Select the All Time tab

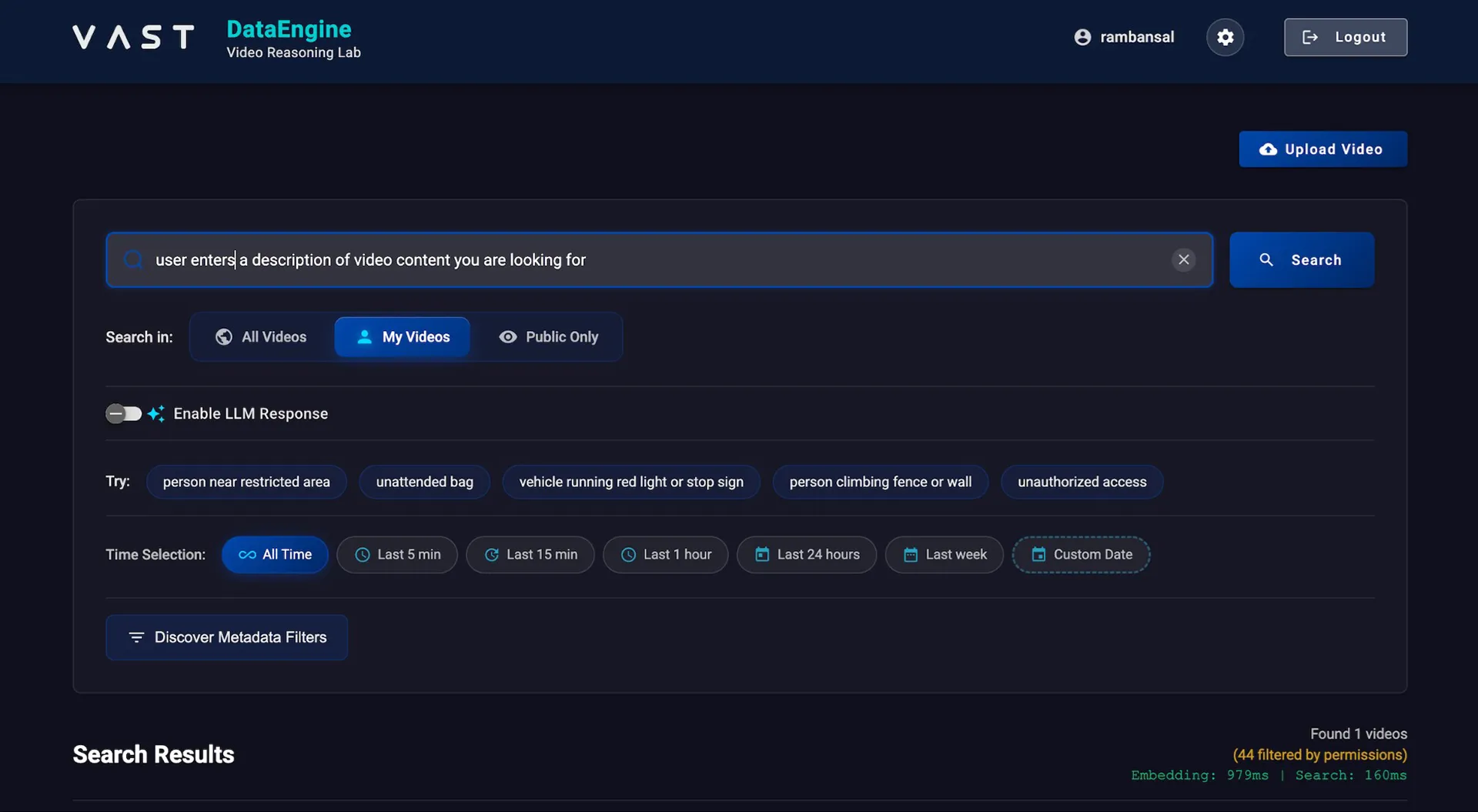pyautogui.click(x=275, y=554)
